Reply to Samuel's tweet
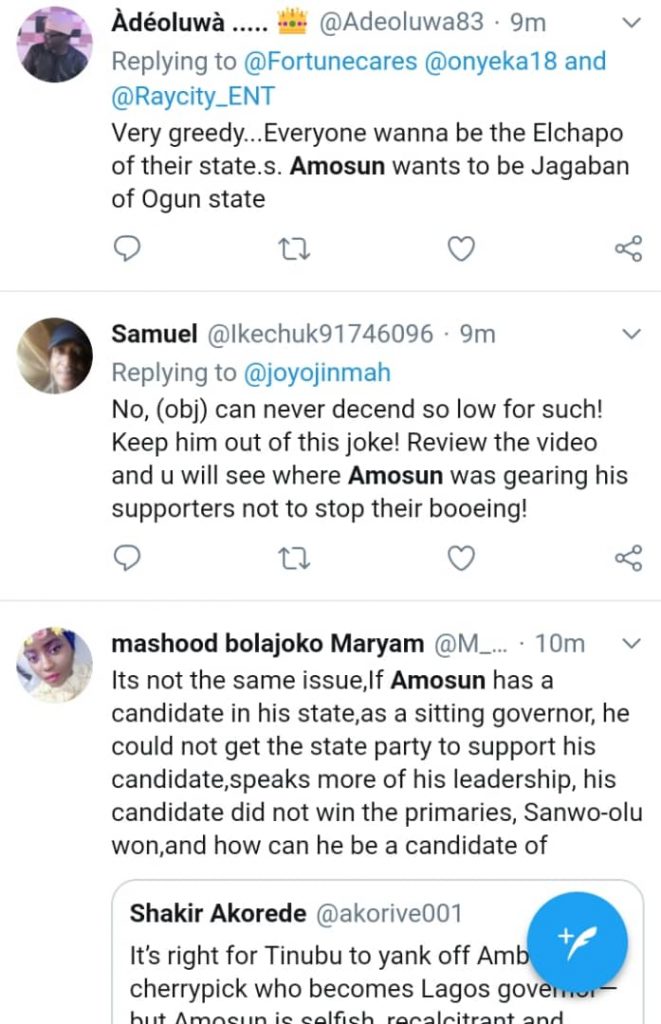Image resolution: width=661 pixels, height=1024 pixels. (x=127, y=557)
